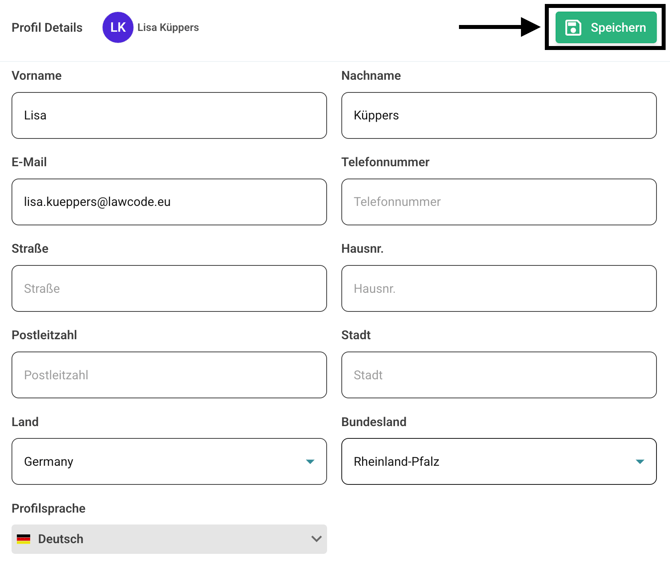Click the LK avatar circle

[x=118, y=28]
